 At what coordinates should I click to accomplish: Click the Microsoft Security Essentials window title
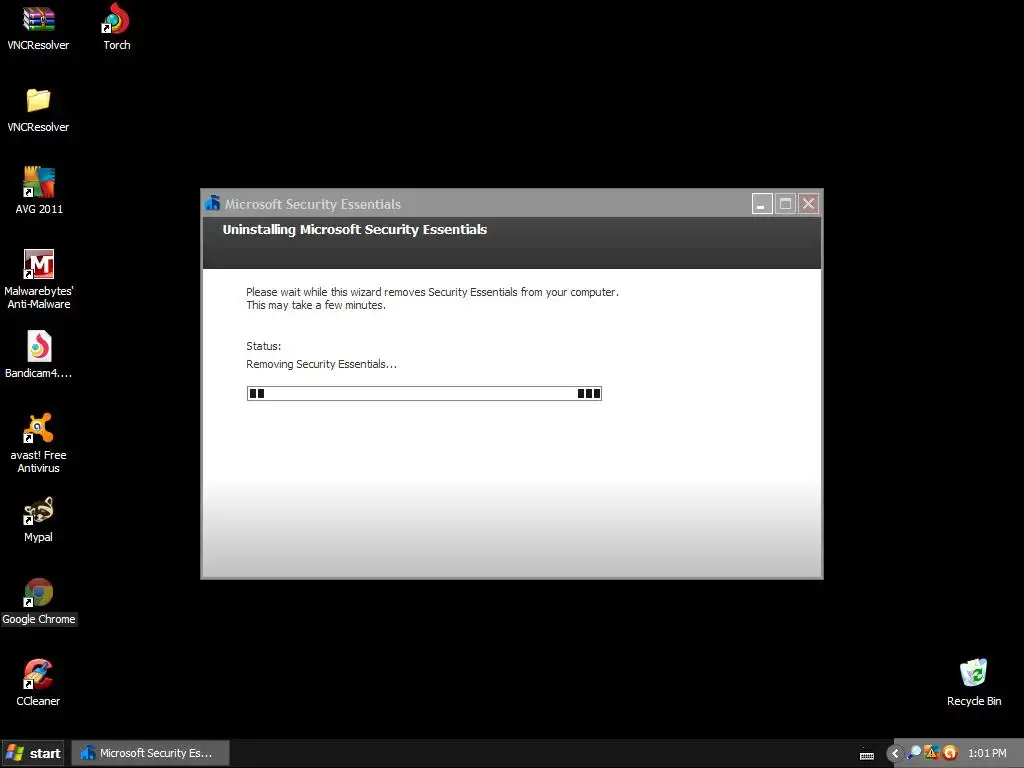point(313,204)
